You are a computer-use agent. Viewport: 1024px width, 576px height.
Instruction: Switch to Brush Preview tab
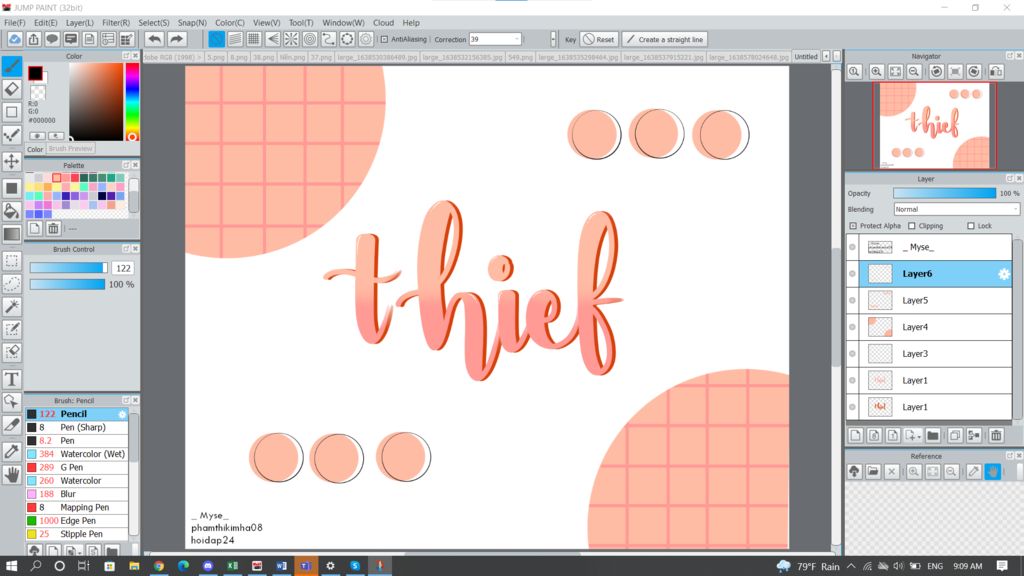click(x=71, y=149)
